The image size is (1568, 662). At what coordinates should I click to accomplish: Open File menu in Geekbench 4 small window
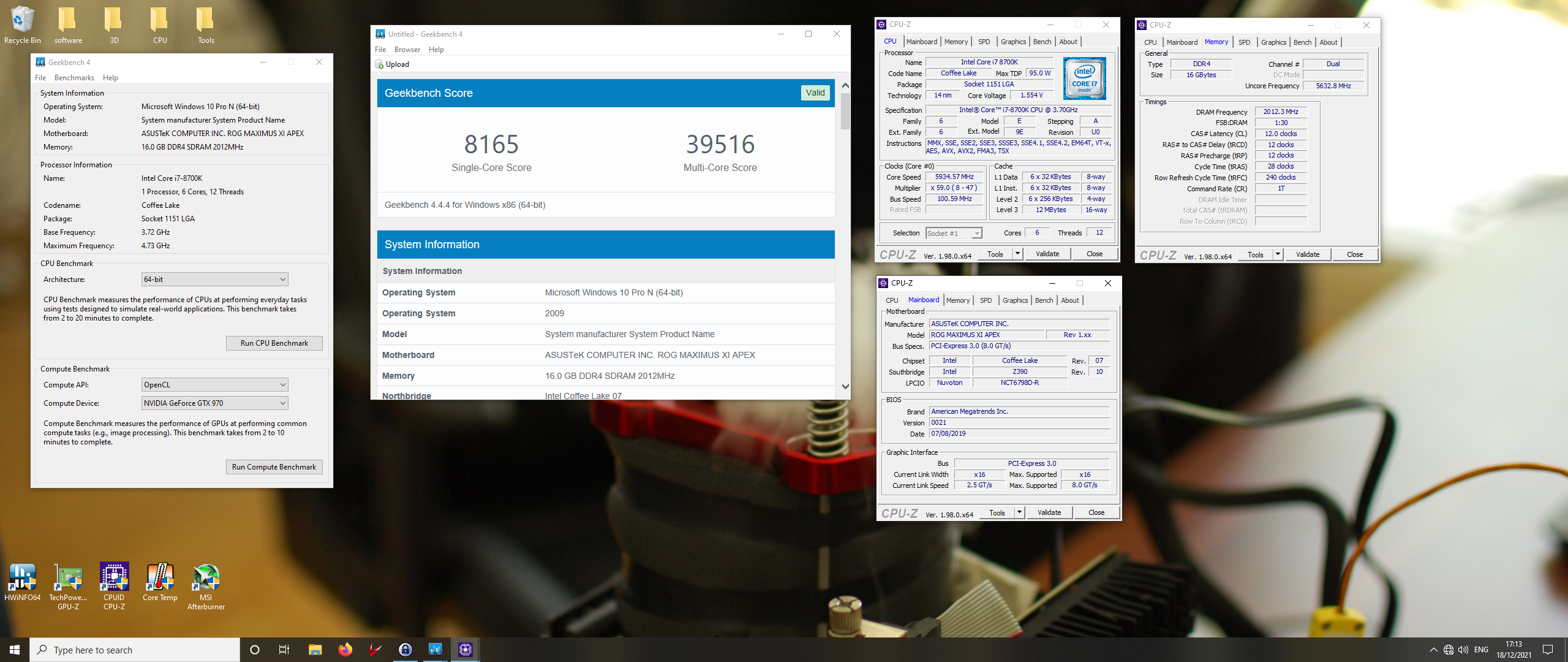40,78
